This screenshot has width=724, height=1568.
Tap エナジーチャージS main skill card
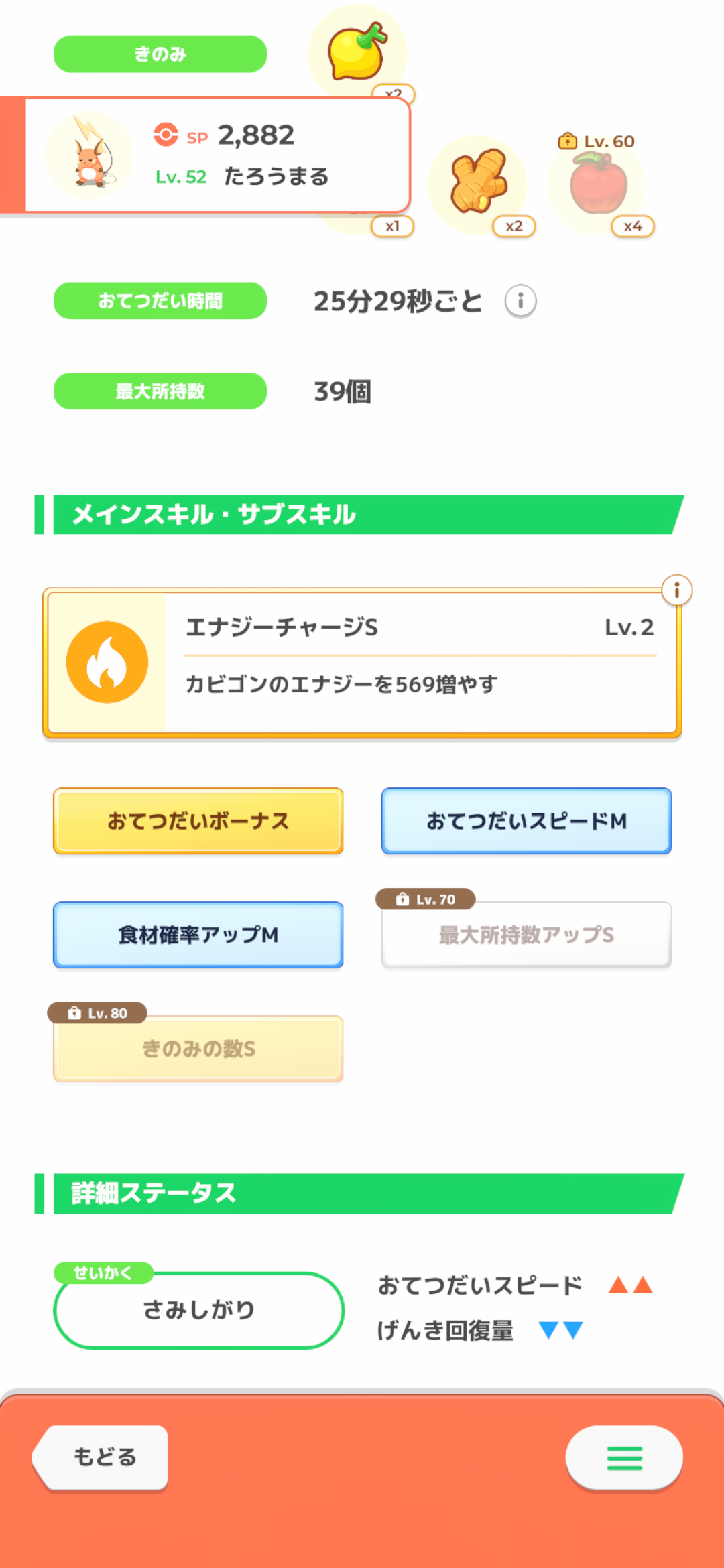362,663
